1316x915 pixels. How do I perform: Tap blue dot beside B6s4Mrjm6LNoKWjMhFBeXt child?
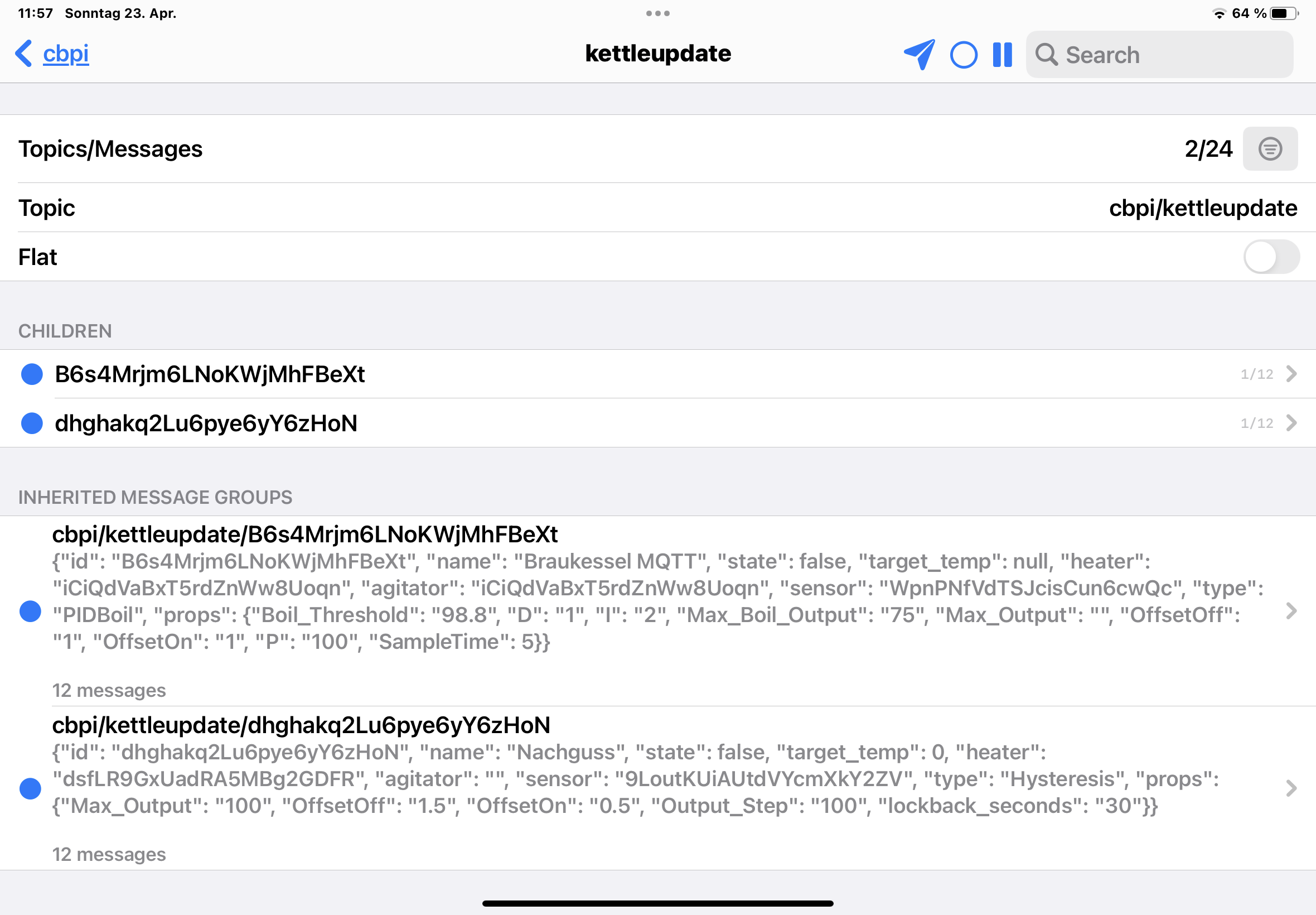point(32,374)
